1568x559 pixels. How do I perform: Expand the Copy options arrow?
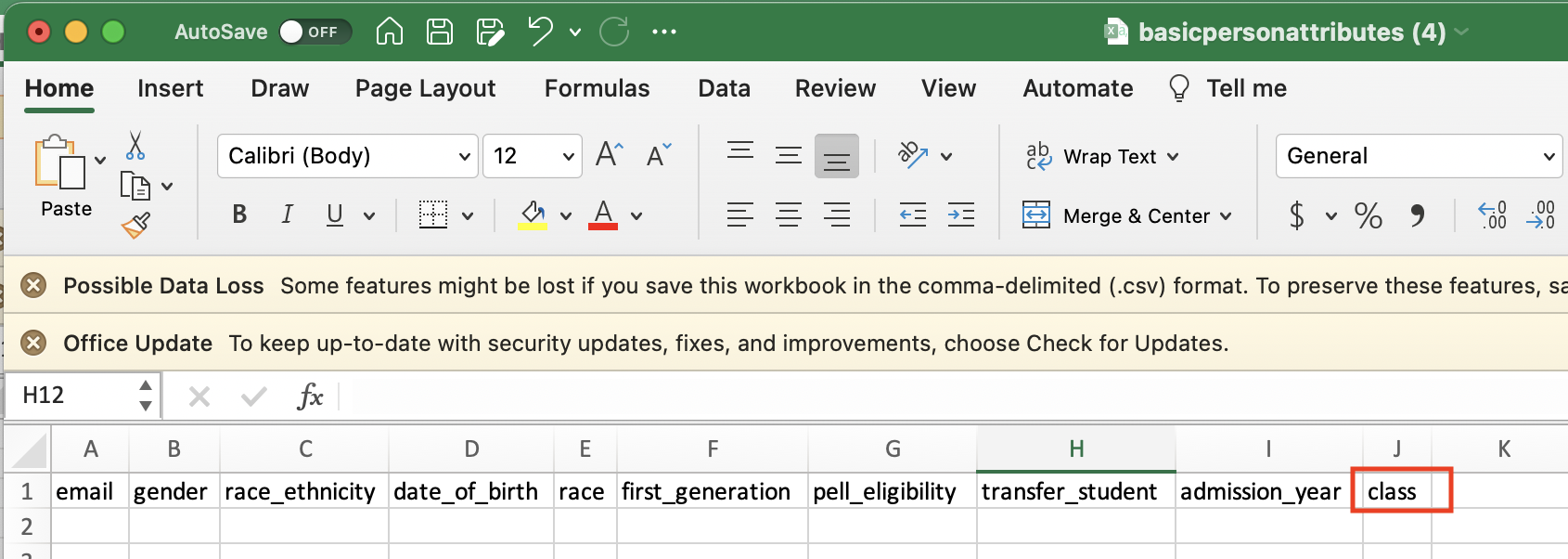tap(167, 187)
